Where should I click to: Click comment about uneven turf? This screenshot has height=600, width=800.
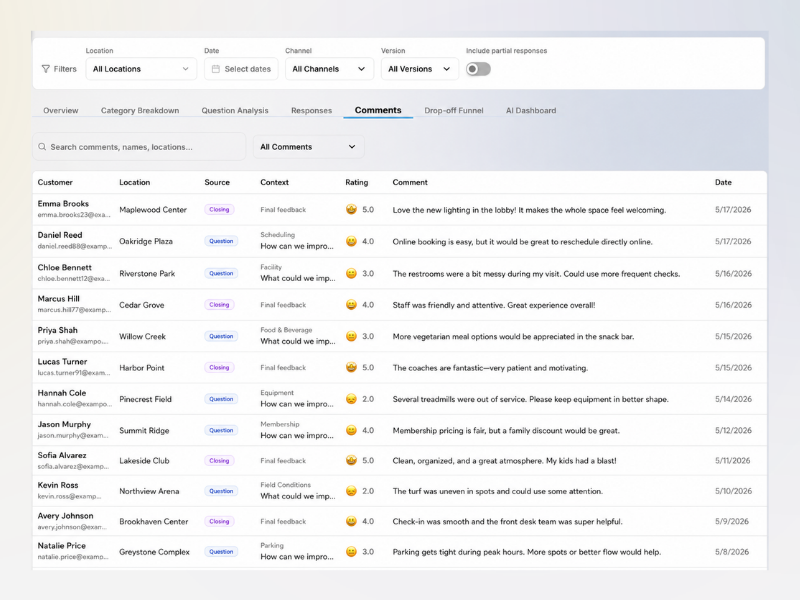(497, 491)
